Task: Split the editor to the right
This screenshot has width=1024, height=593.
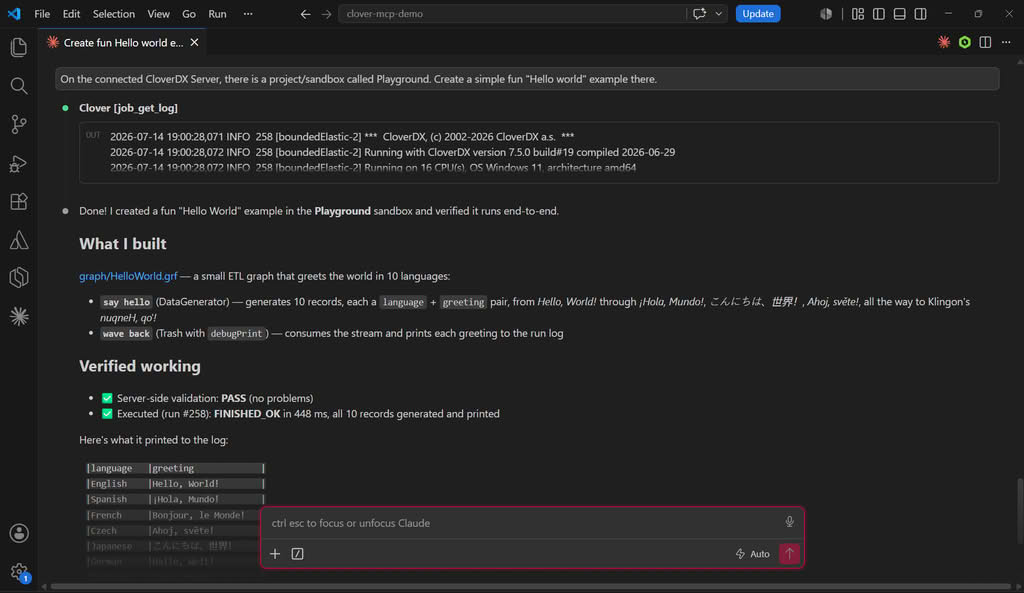Action: point(985,42)
